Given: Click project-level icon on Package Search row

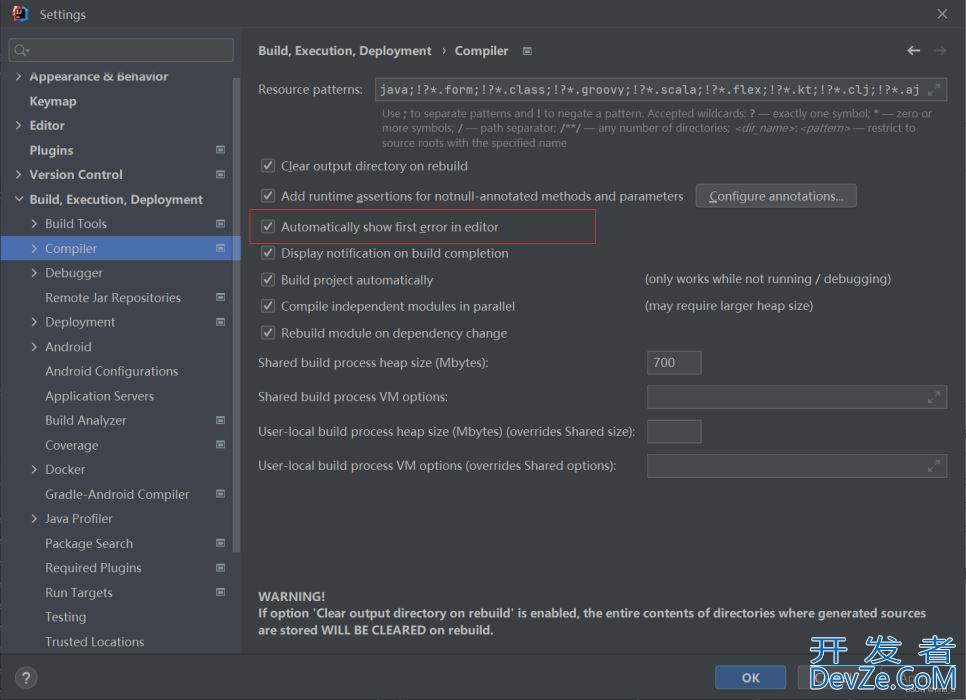Looking at the screenshot, I should pyautogui.click(x=221, y=543).
